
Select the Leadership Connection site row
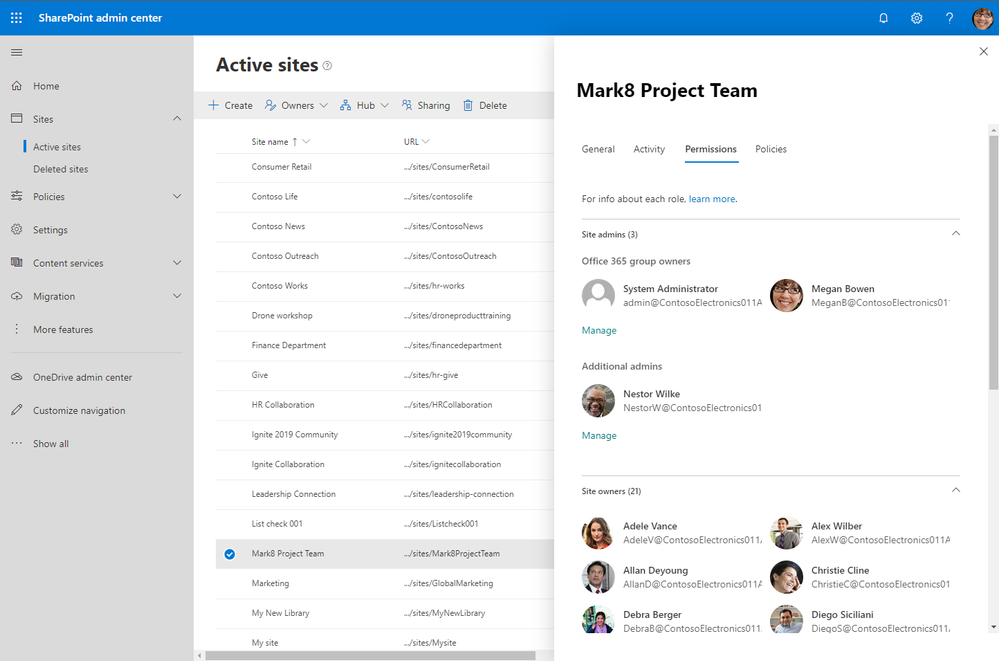384,494
